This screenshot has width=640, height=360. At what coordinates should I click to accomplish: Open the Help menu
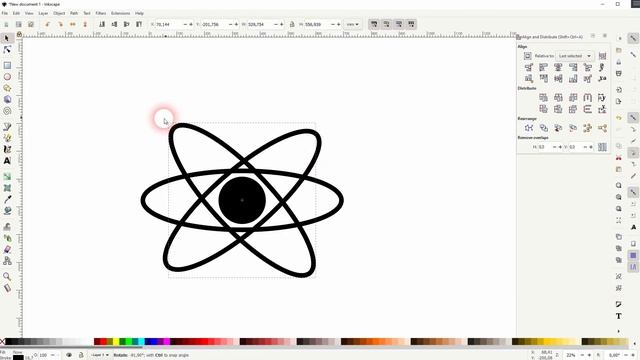click(x=139, y=13)
